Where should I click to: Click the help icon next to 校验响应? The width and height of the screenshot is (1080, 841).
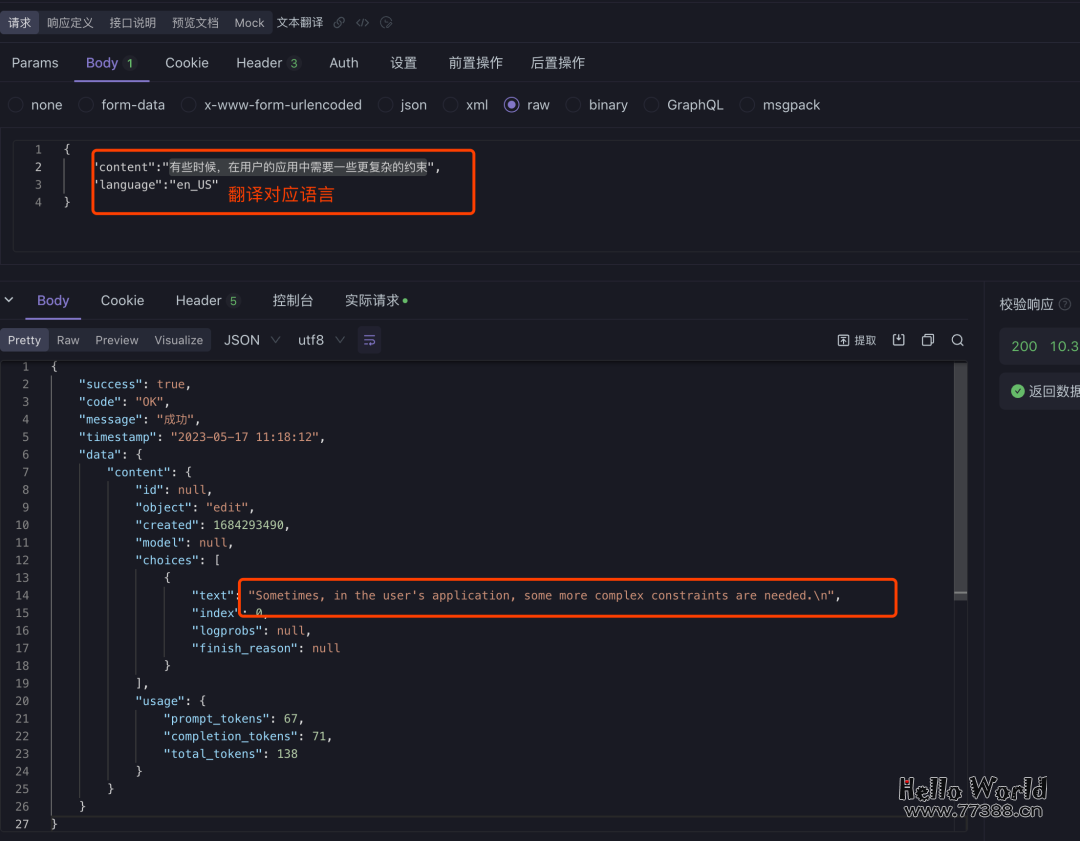(x=1063, y=304)
